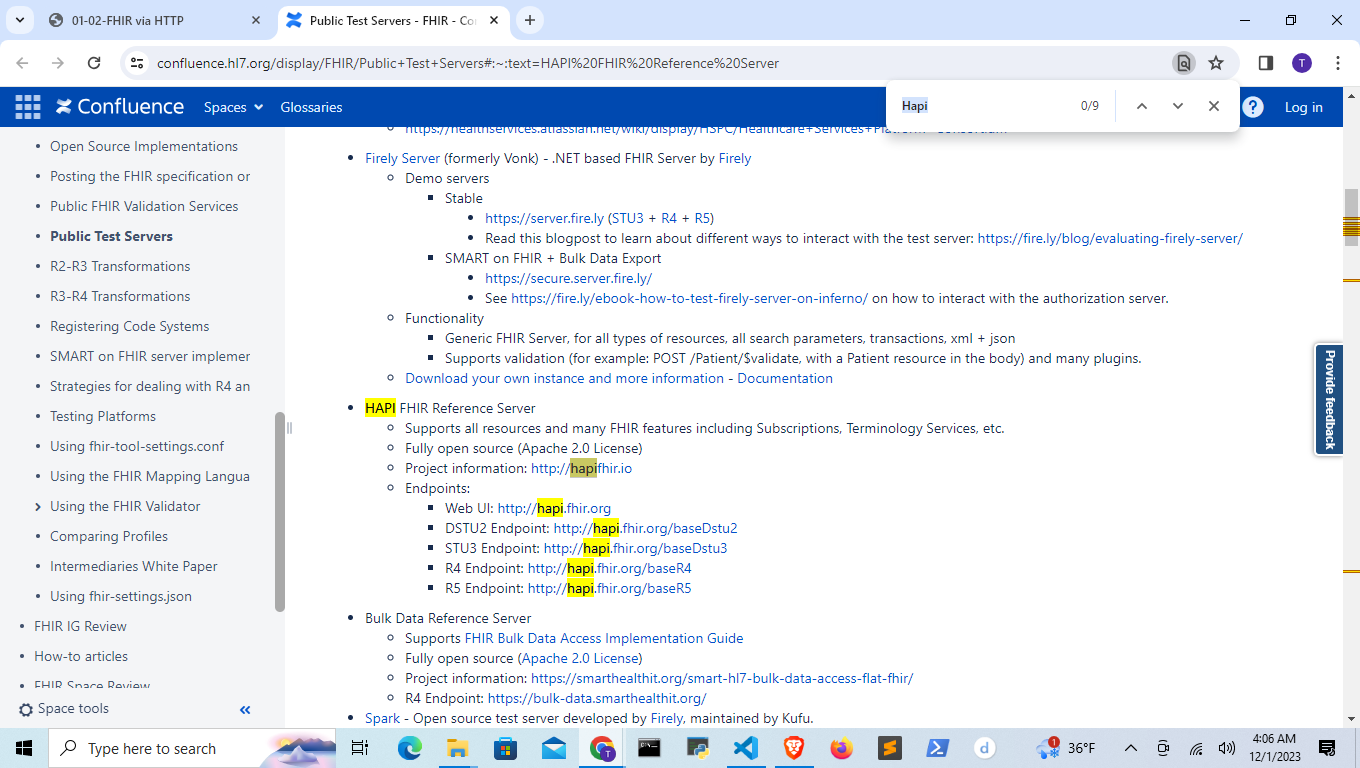Click the Provide feedback side tab

pos(1329,400)
